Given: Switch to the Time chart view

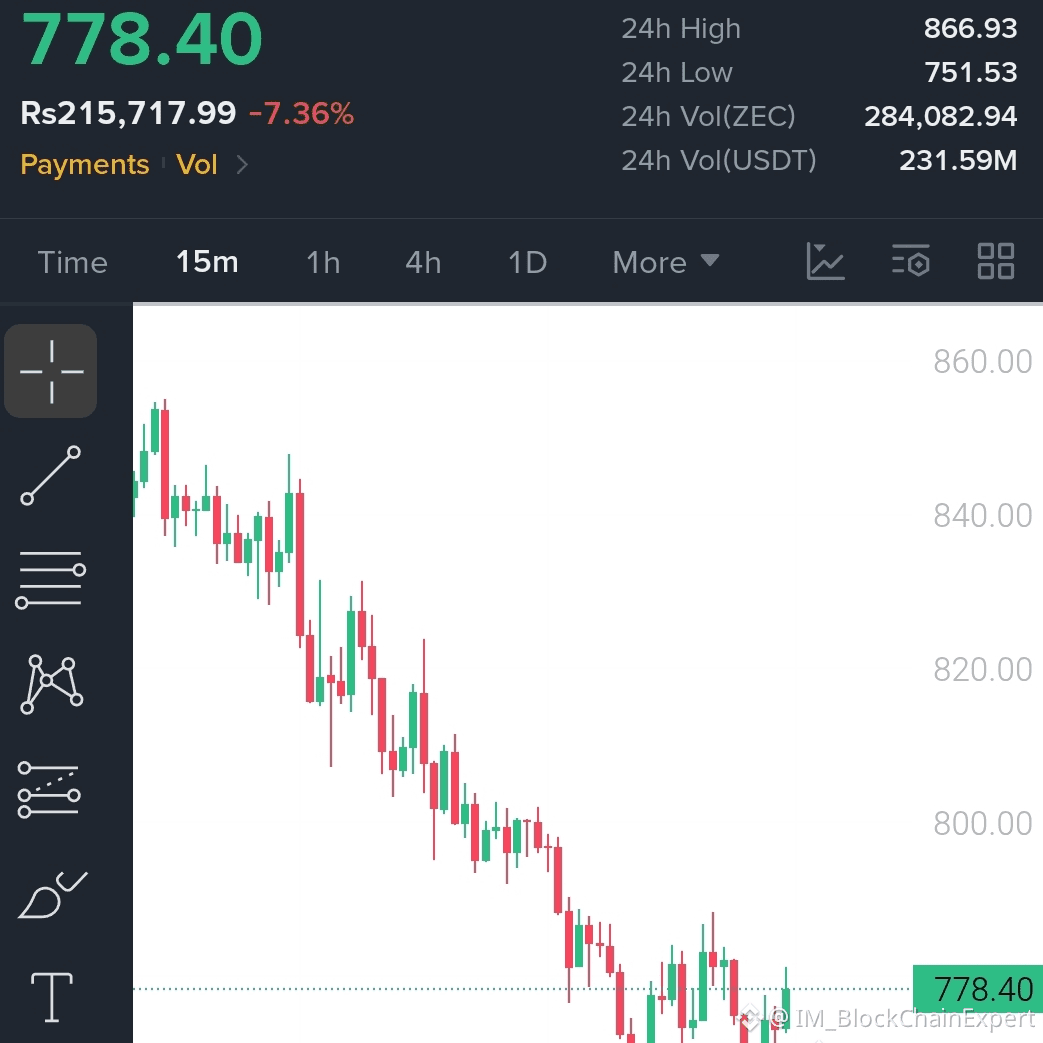Looking at the screenshot, I should coord(73,262).
